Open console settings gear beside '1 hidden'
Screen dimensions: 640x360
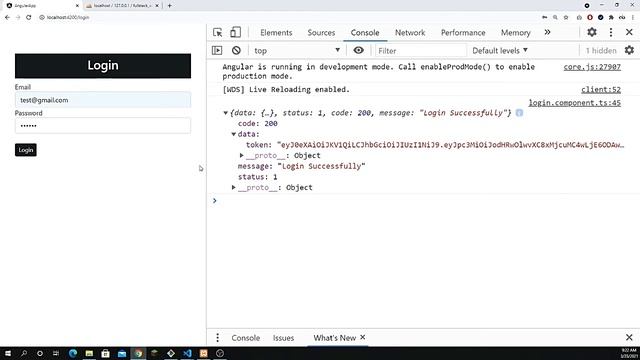pos(629,50)
